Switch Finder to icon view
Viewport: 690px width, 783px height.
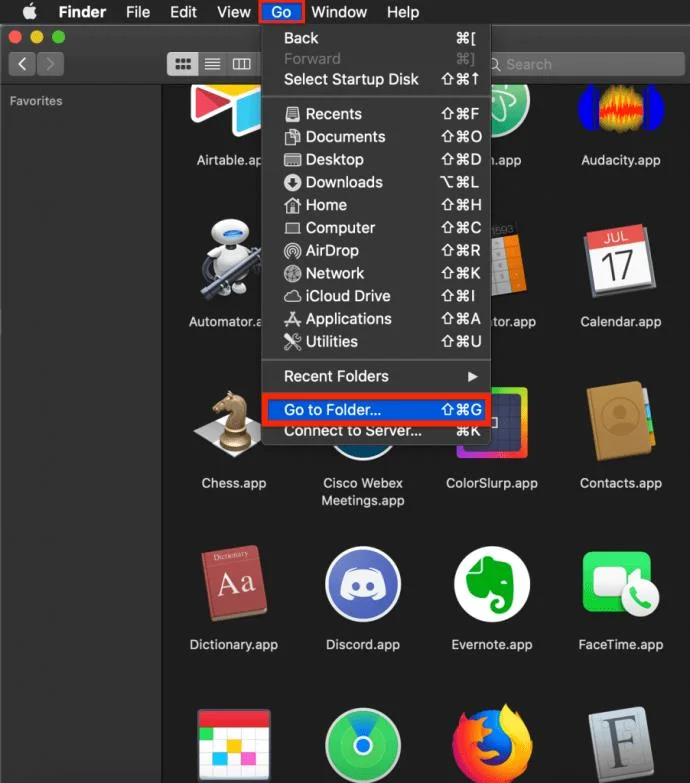point(183,64)
